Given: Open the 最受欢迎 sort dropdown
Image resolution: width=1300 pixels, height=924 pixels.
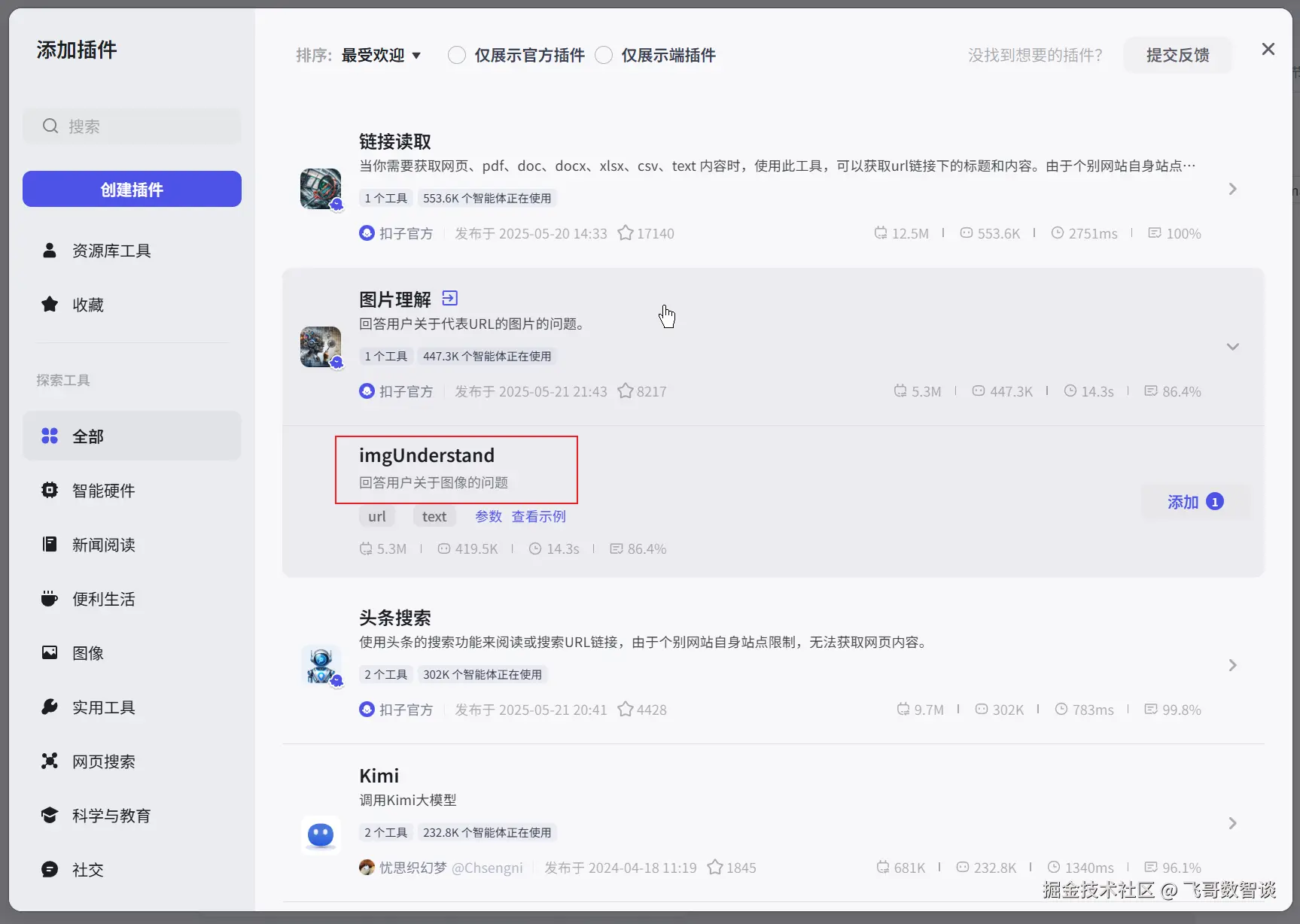Looking at the screenshot, I should click(x=381, y=55).
